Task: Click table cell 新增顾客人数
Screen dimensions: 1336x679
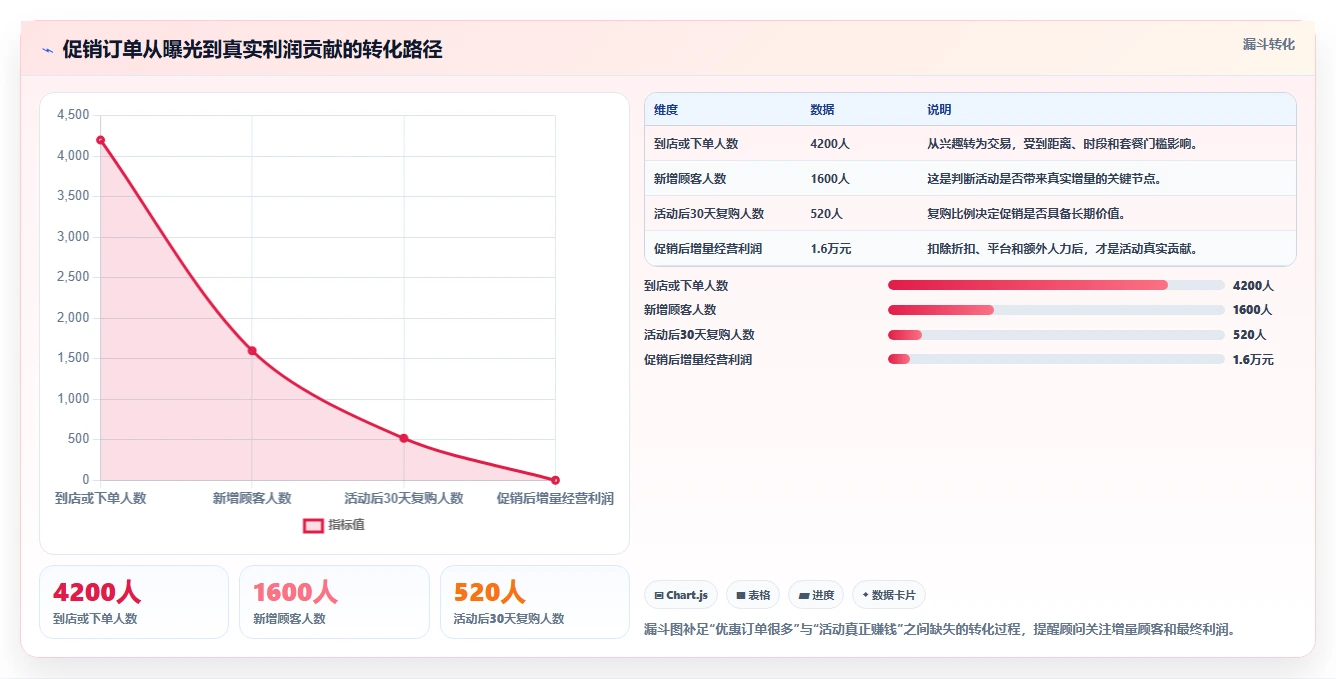Action: [x=690, y=179]
